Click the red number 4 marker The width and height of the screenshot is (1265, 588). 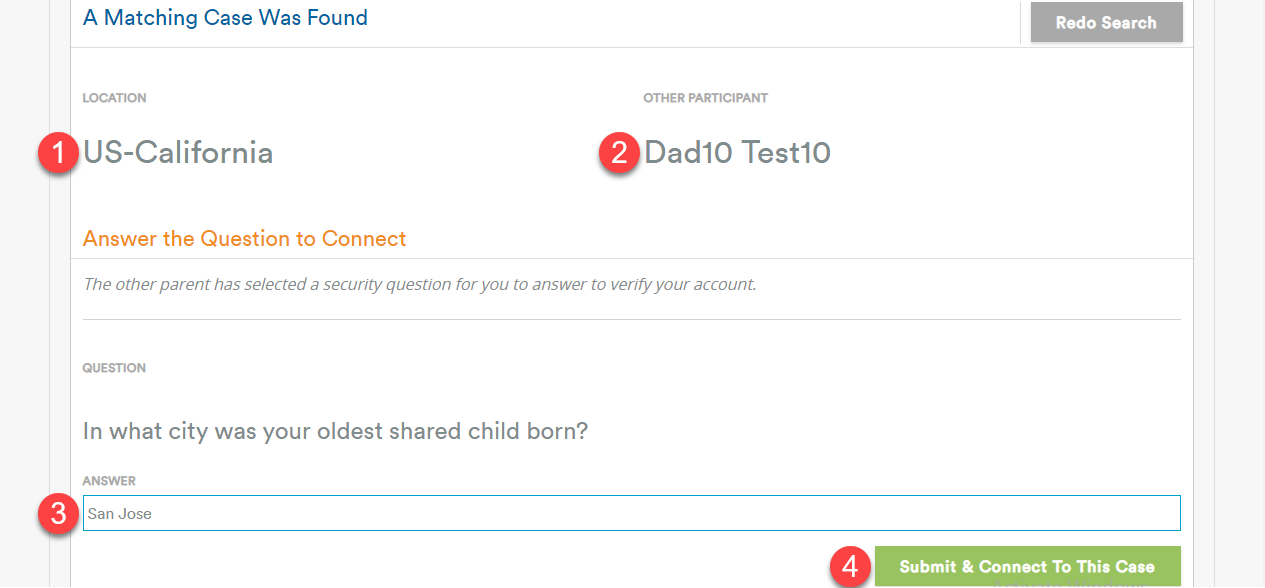pyautogui.click(x=850, y=567)
